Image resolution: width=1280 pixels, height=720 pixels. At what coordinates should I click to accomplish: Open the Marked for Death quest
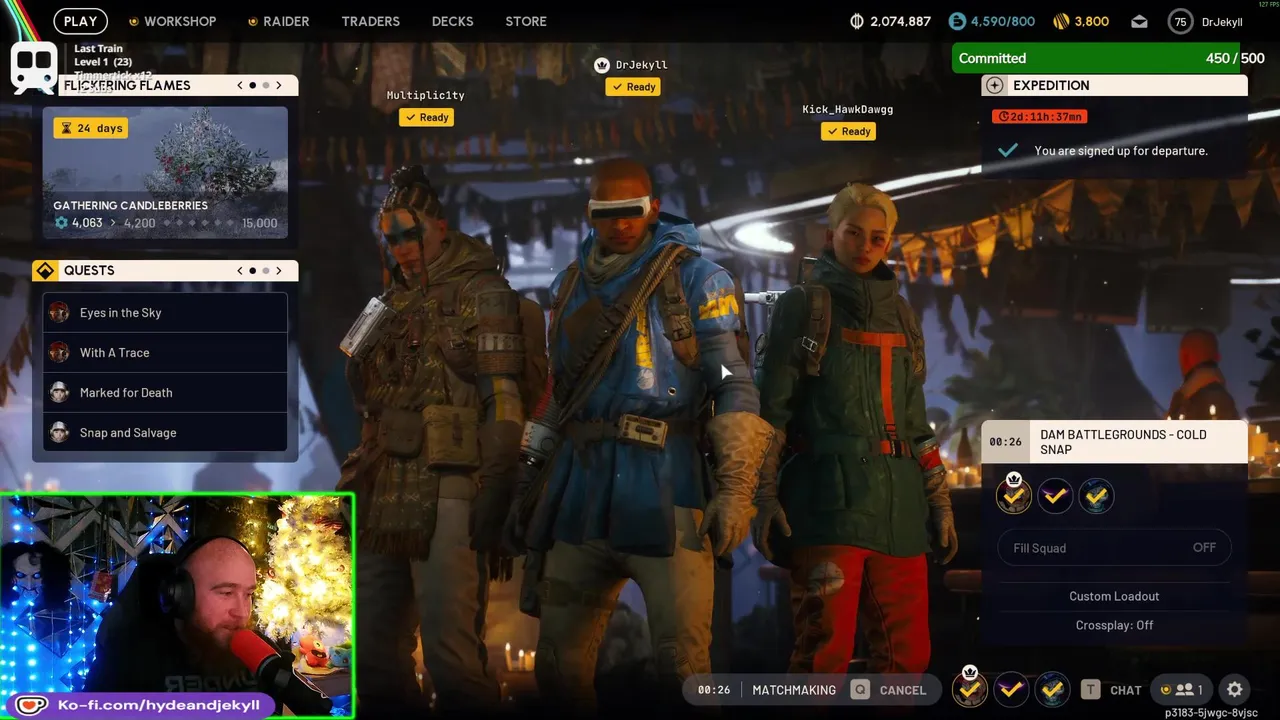[165, 392]
